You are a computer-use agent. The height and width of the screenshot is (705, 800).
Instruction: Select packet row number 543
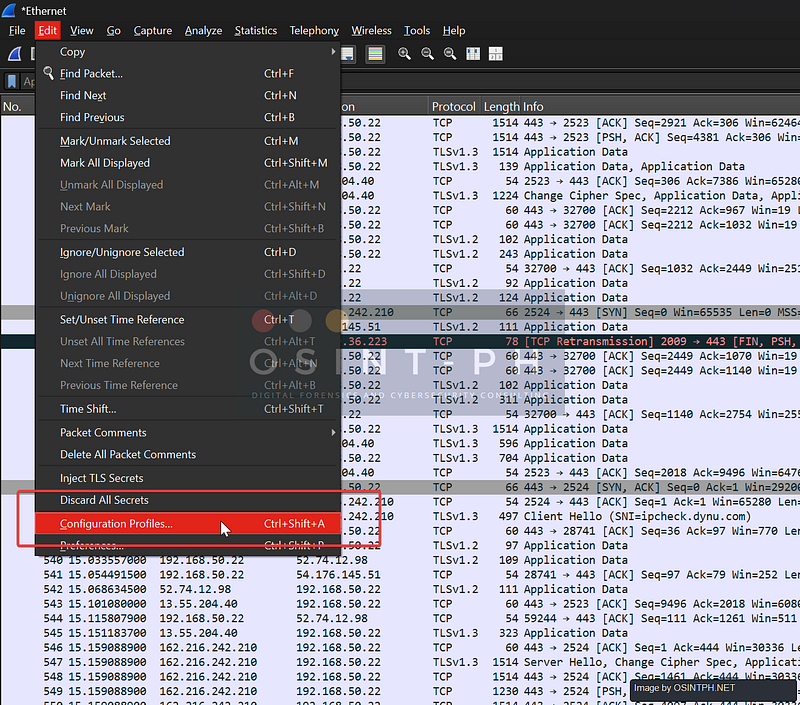(400, 603)
